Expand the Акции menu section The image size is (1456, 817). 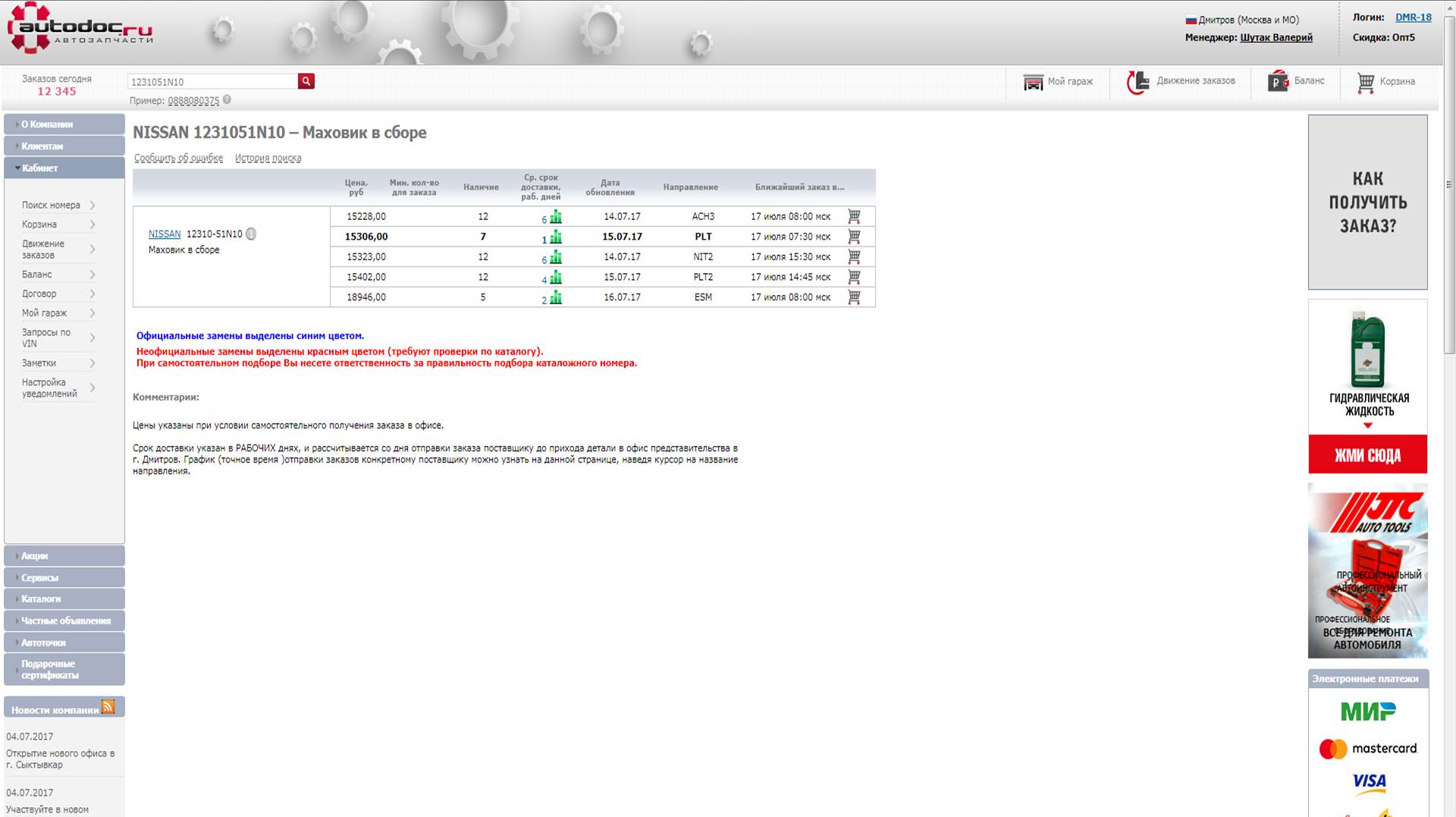[x=64, y=556]
